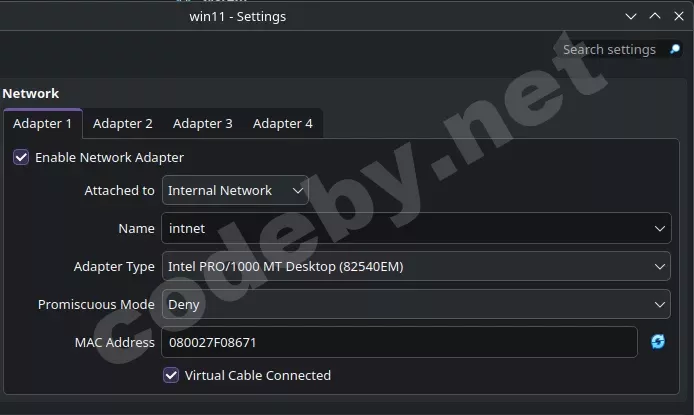Click the intnet network name text
694x415 pixels.
(188, 228)
